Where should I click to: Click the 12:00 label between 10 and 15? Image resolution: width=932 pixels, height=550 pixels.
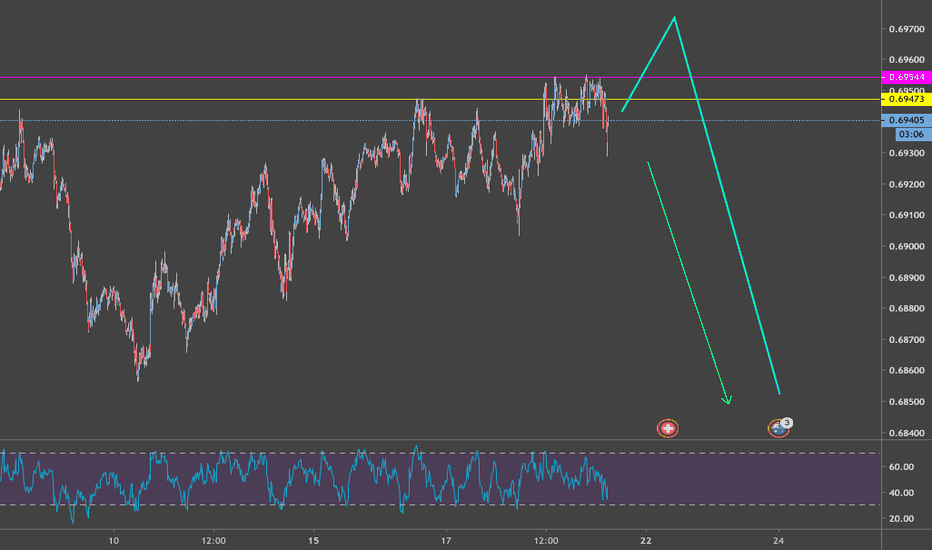tap(213, 540)
